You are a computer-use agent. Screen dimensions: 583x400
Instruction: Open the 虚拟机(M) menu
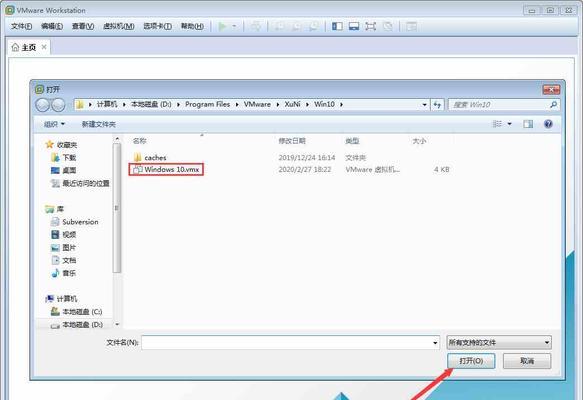click(119, 26)
